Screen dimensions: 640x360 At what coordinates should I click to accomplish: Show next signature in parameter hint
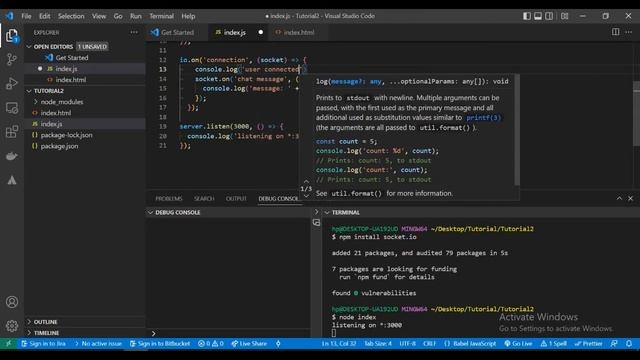pyautogui.click(x=306, y=196)
